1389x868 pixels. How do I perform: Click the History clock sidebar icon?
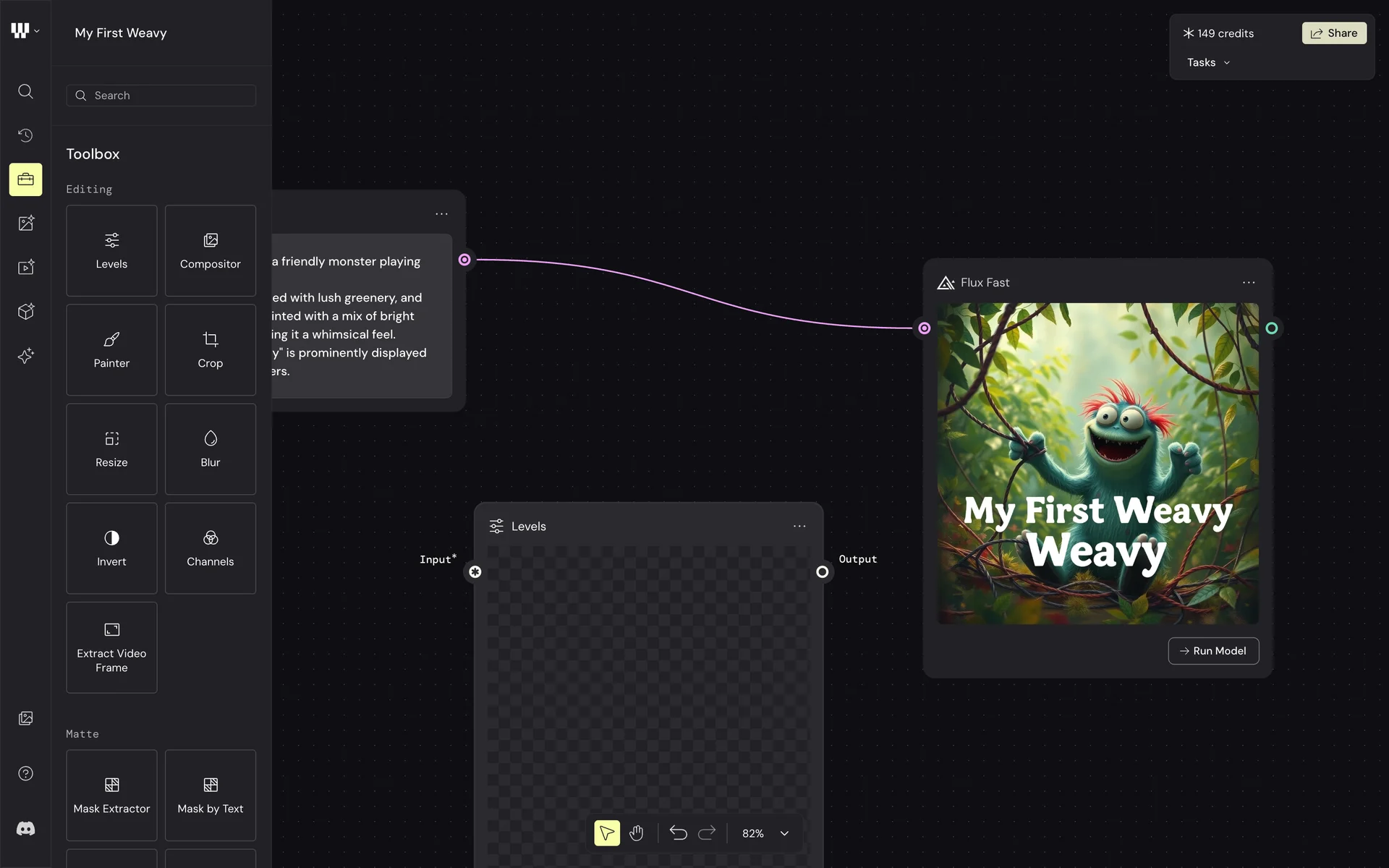tap(25, 135)
